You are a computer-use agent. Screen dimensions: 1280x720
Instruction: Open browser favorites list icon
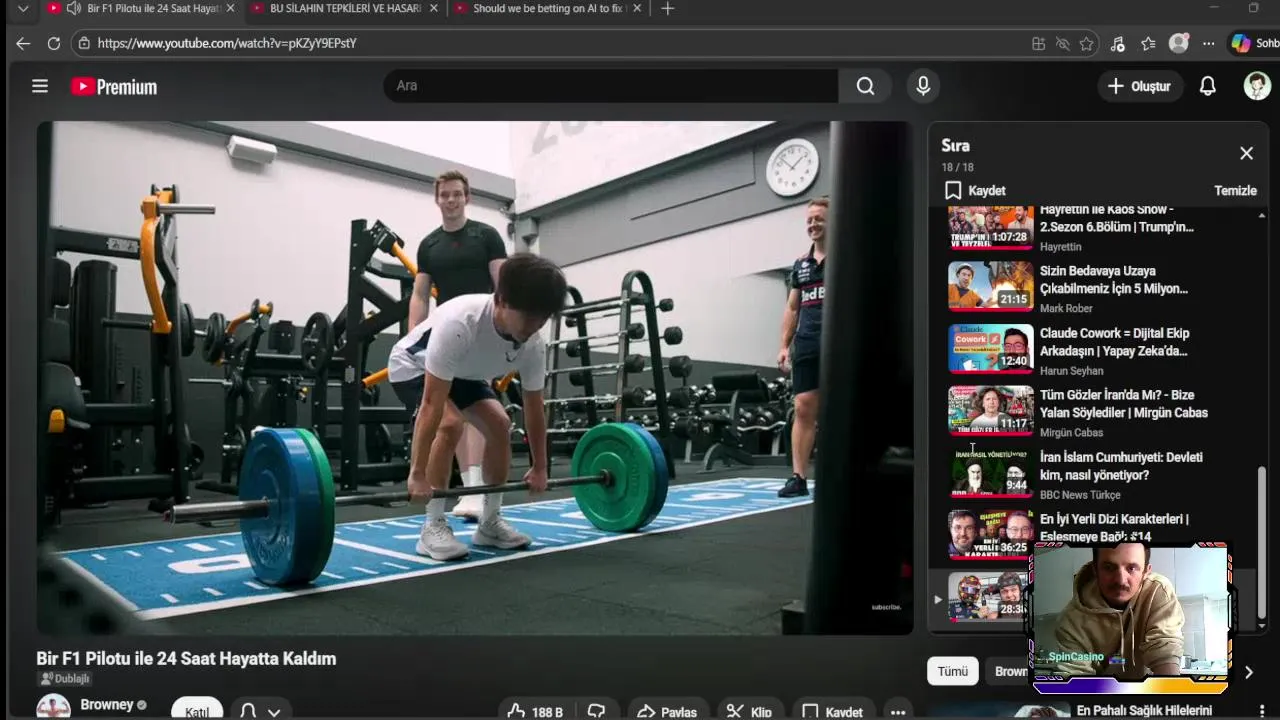tap(1148, 44)
